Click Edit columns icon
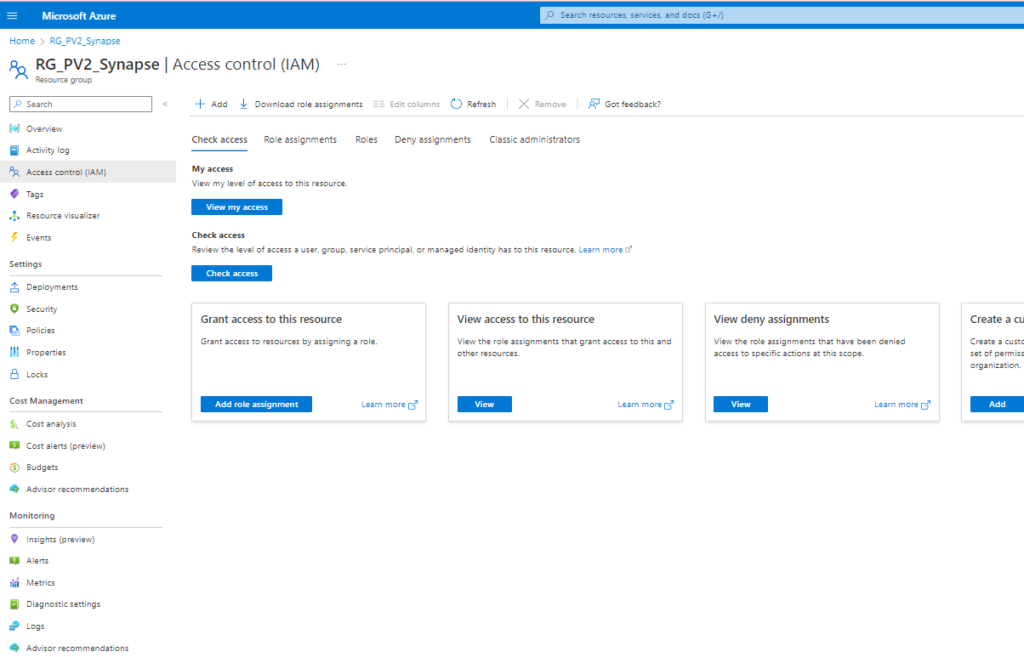Screen dimensions: 1024x657 [x=379, y=104]
